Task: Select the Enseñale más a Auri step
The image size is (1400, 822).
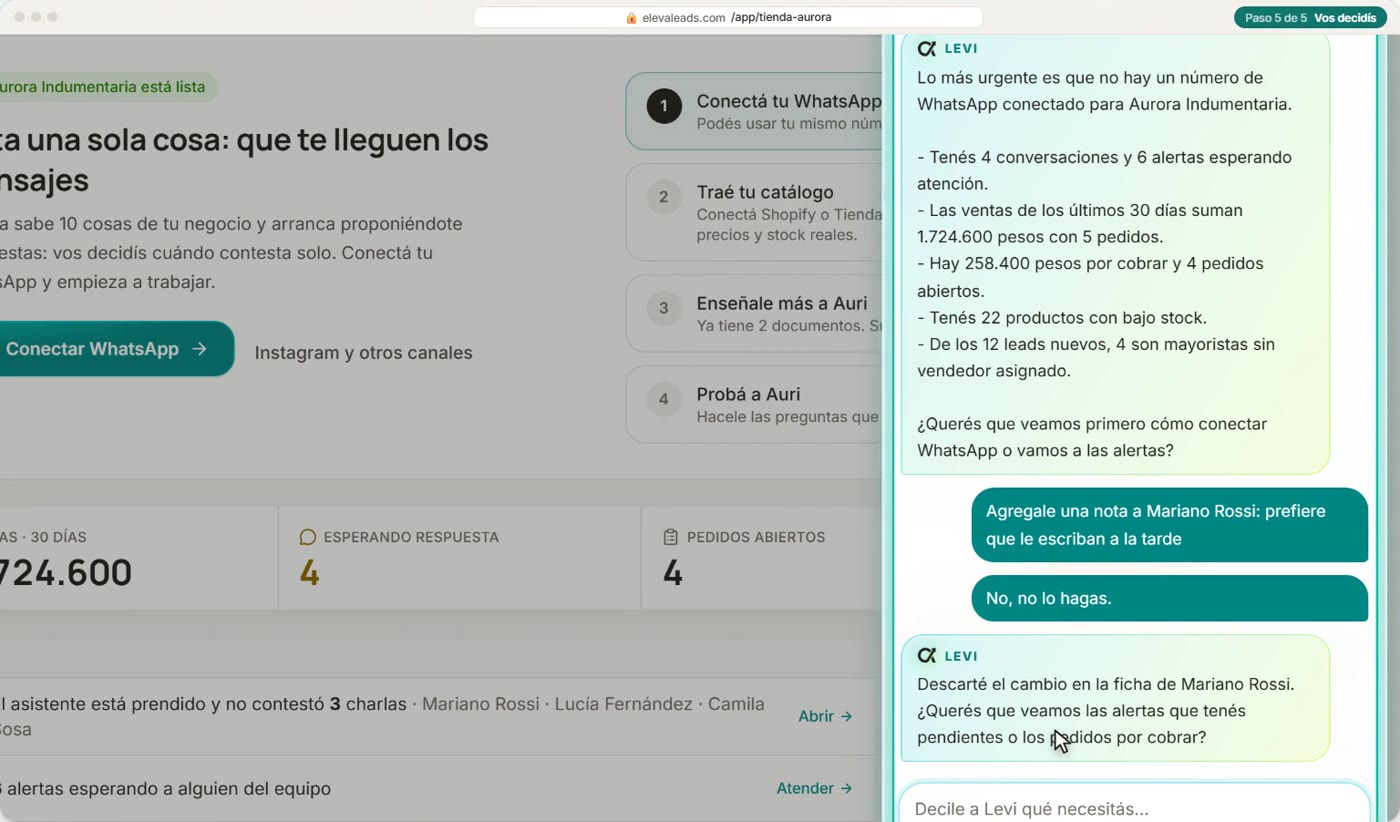Action: pyautogui.click(x=754, y=313)
